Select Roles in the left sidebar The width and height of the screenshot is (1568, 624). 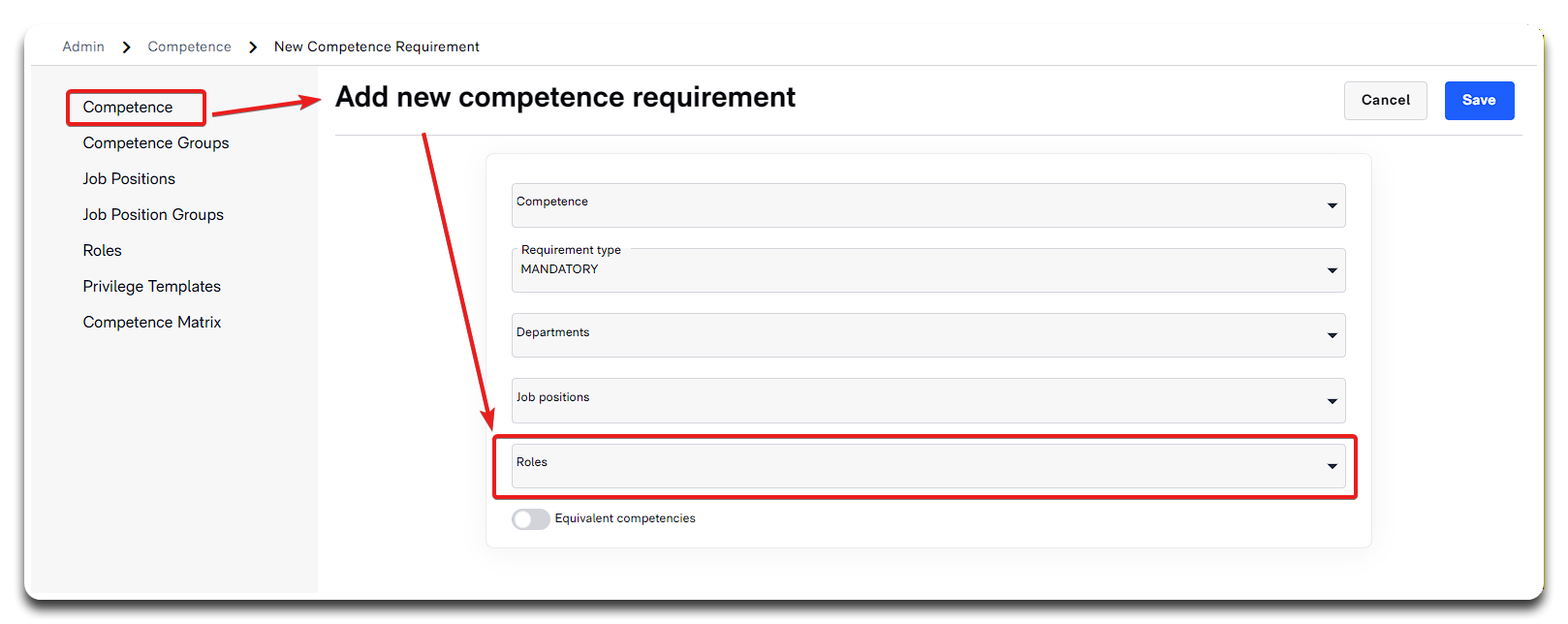102,251
